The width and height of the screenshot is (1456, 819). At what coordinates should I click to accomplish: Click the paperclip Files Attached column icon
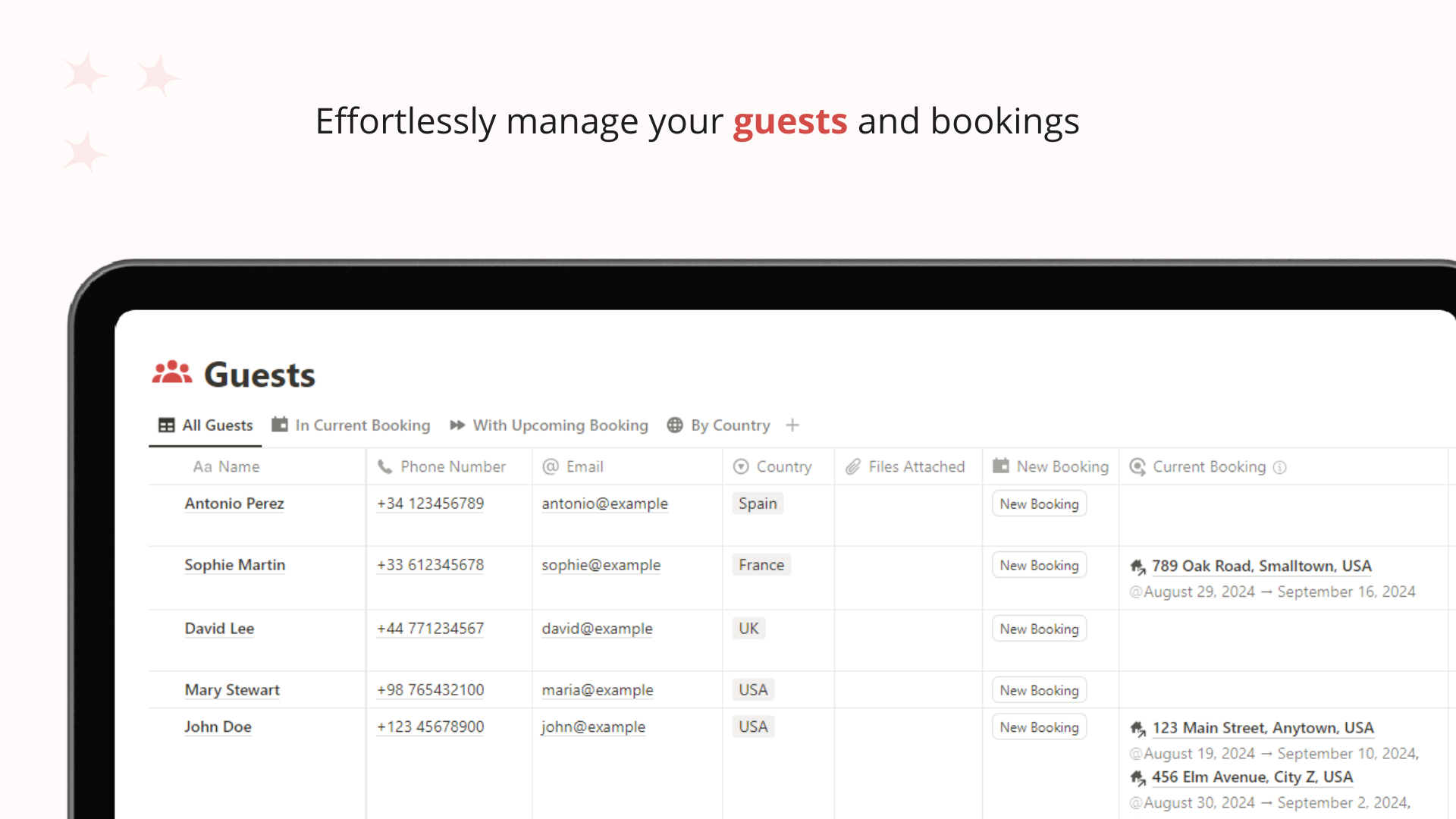(853, 466)
